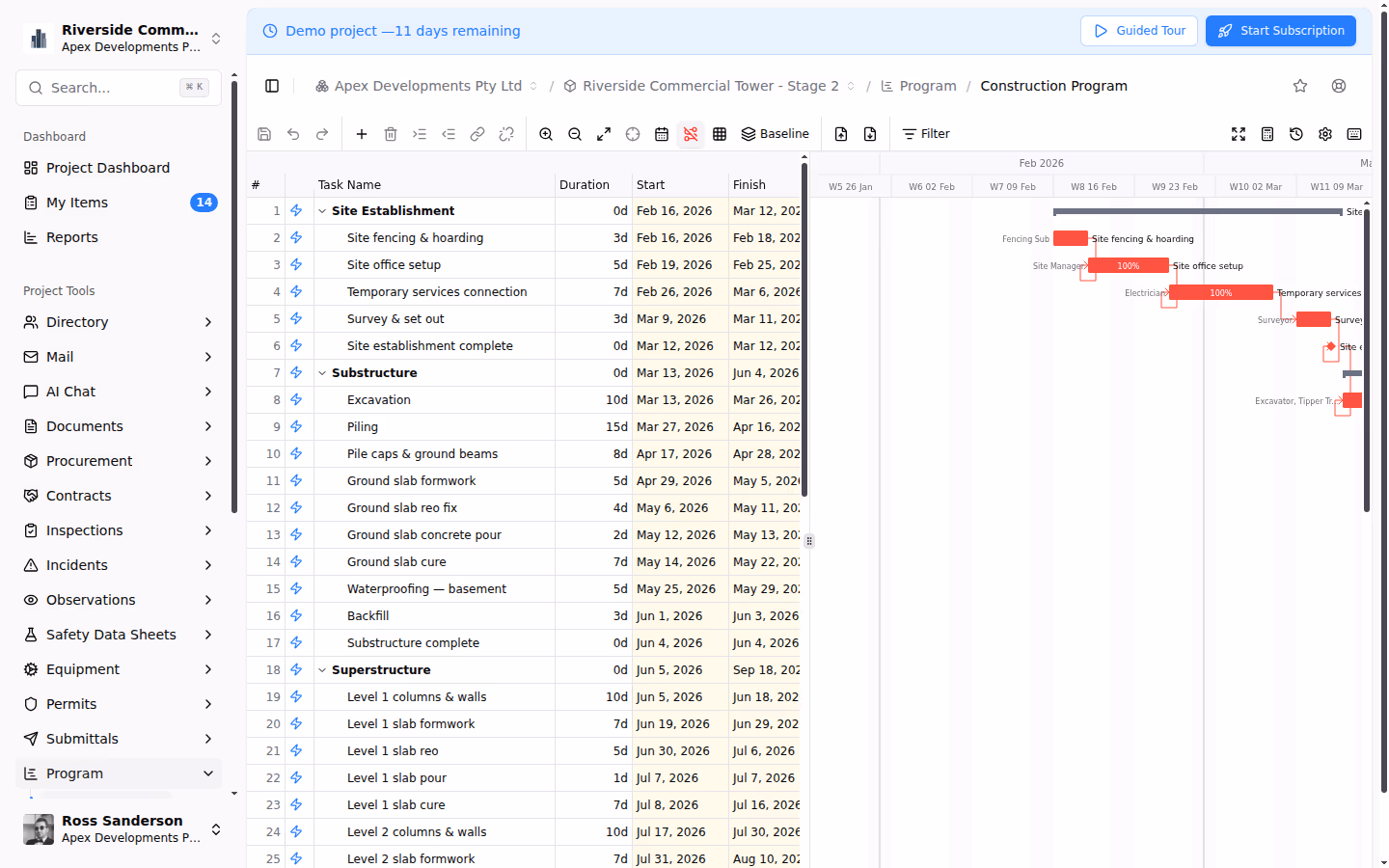Image resolution: width=1389 pixels, height=868 pixels.
Task: Enter fullscreen using the expand icon
Action: 1239,134
